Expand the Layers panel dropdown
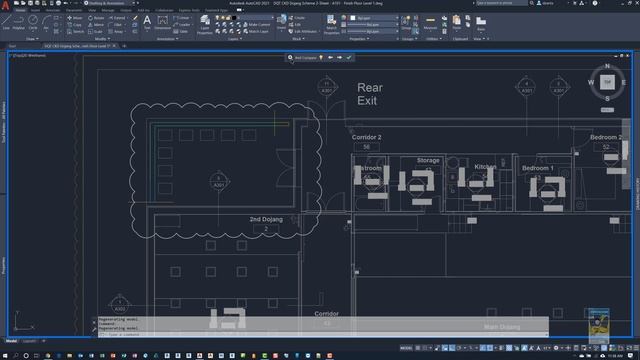 [235, 39]
